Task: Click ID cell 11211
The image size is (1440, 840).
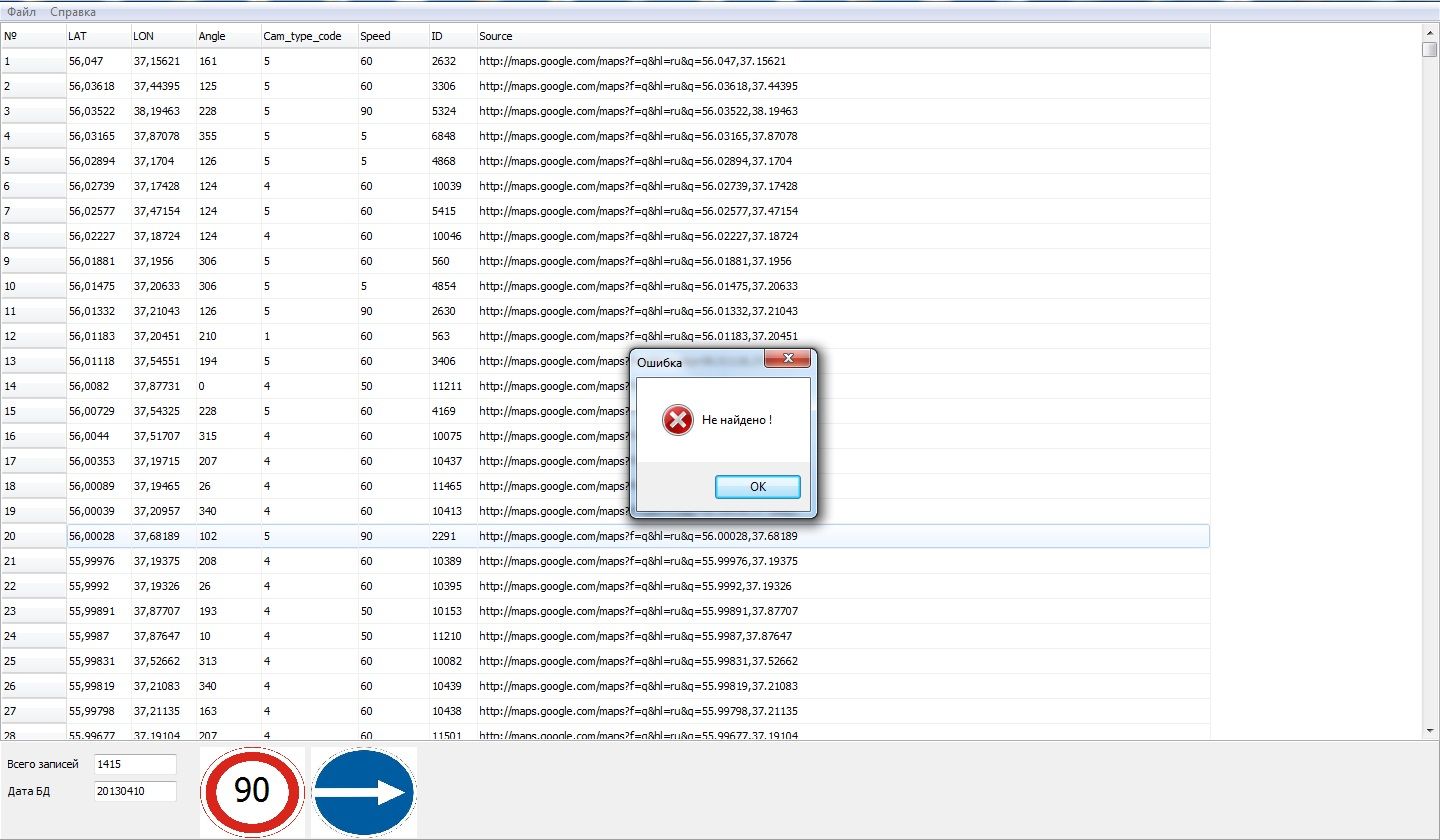Action: 452,386
